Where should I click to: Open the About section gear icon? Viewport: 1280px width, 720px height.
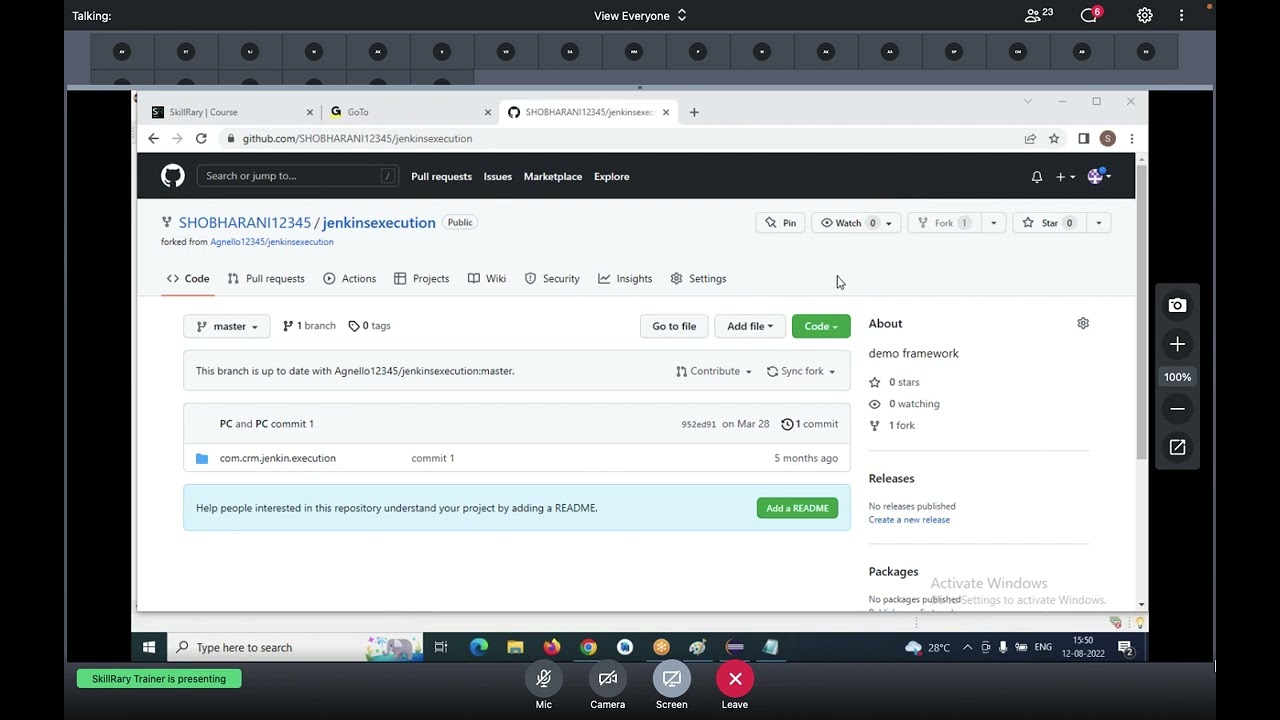click(x=1083, y=323)
